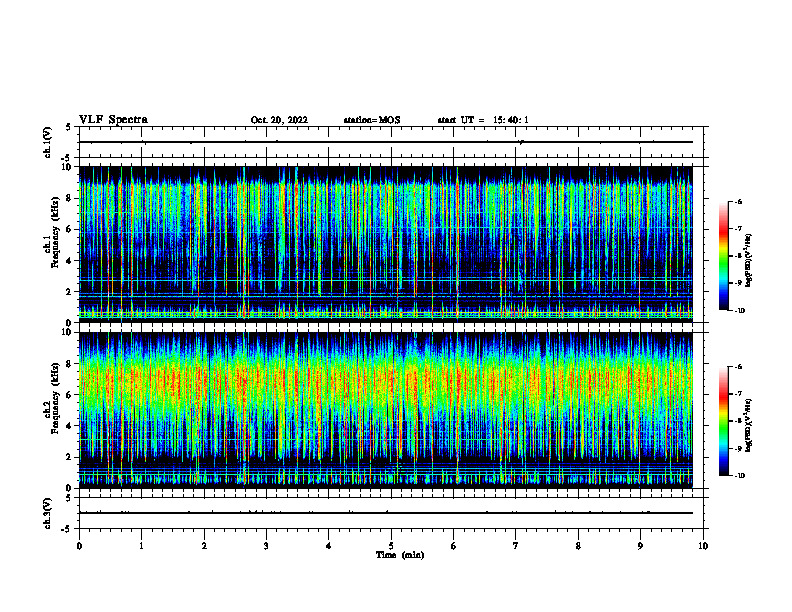Viewport: 792px width, 612px height.
Task: Click the start UT 15:40:1 label
Action: tap(483, 120)
